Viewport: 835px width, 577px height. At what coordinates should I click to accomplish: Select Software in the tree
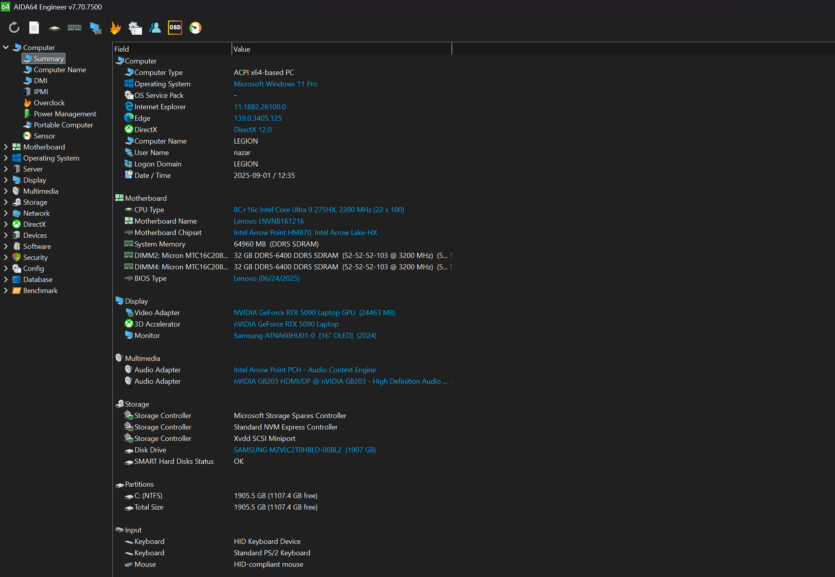[37, 246]
